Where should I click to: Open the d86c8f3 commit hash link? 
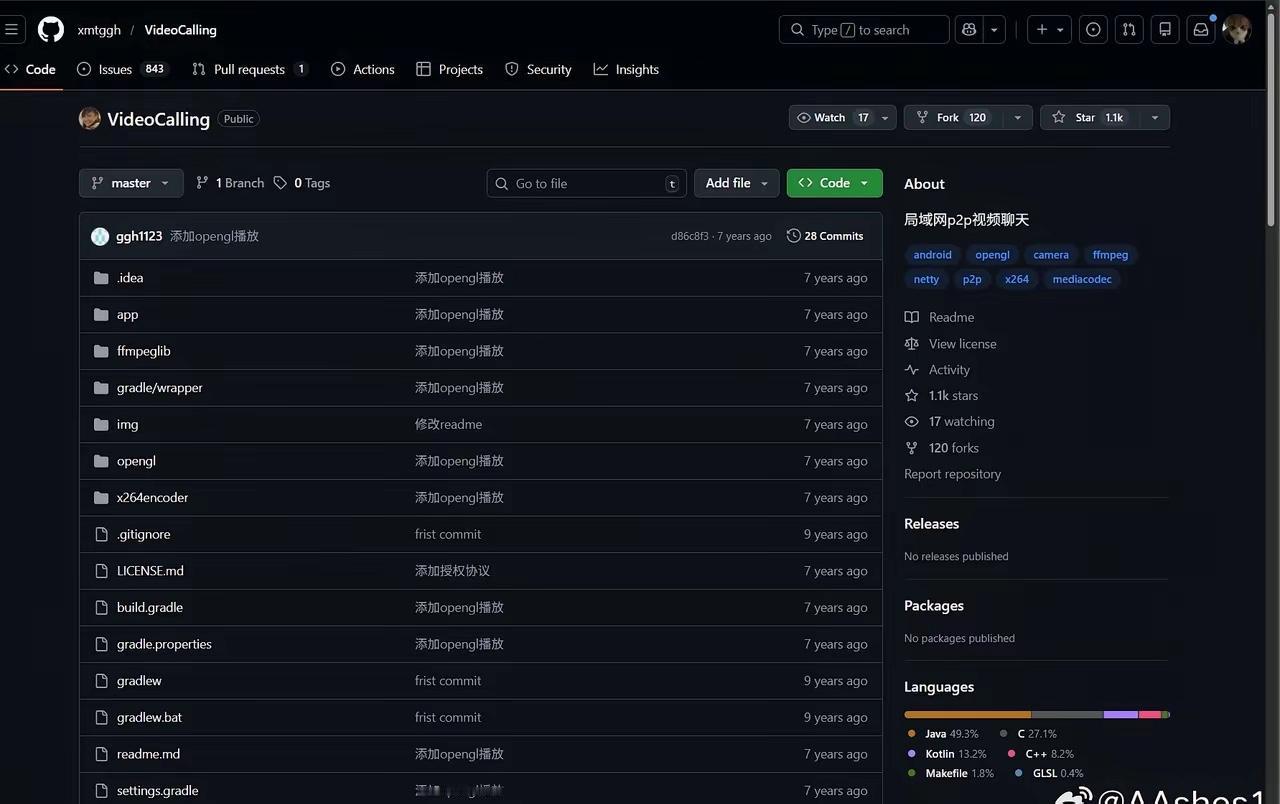[690, 236]
